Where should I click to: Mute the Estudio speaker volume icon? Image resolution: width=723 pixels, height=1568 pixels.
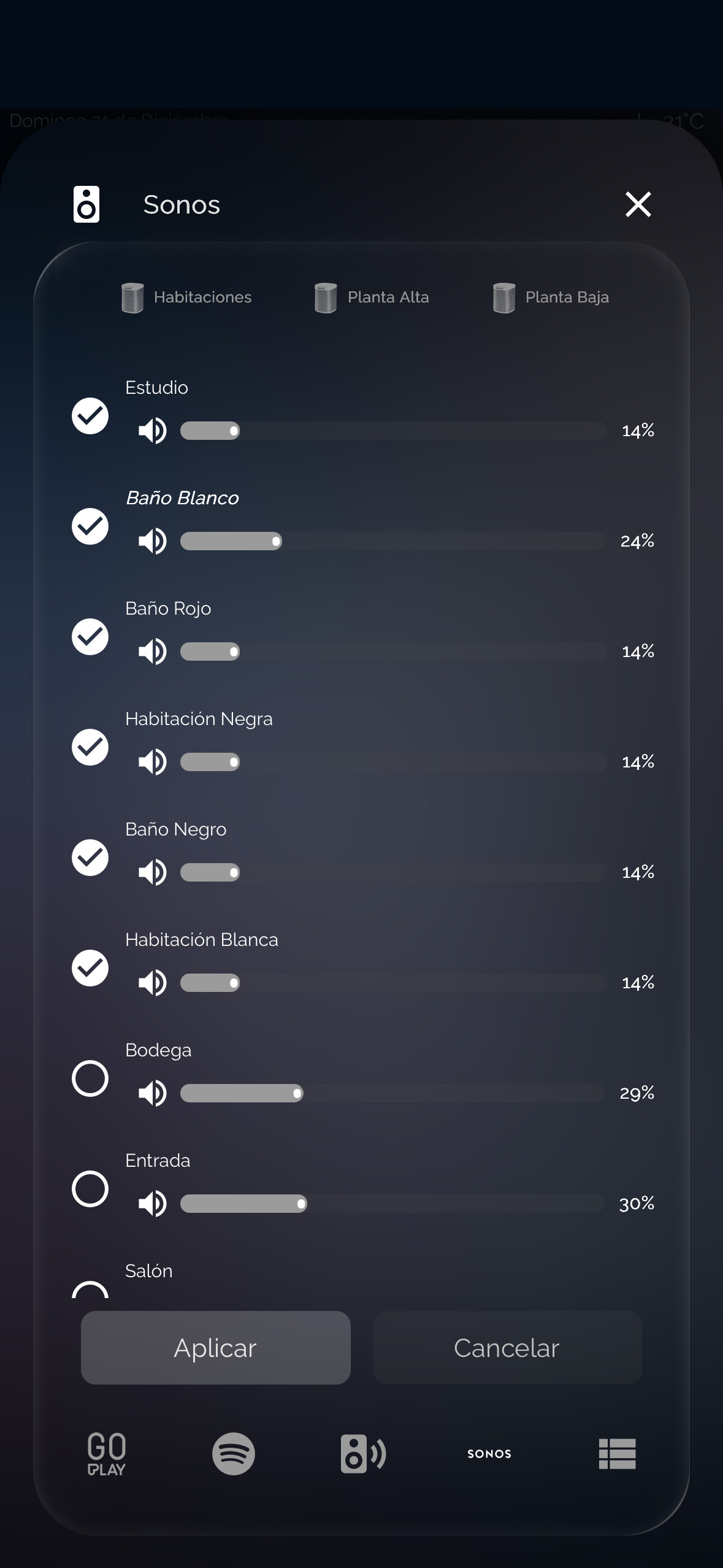tap(152, 431)
